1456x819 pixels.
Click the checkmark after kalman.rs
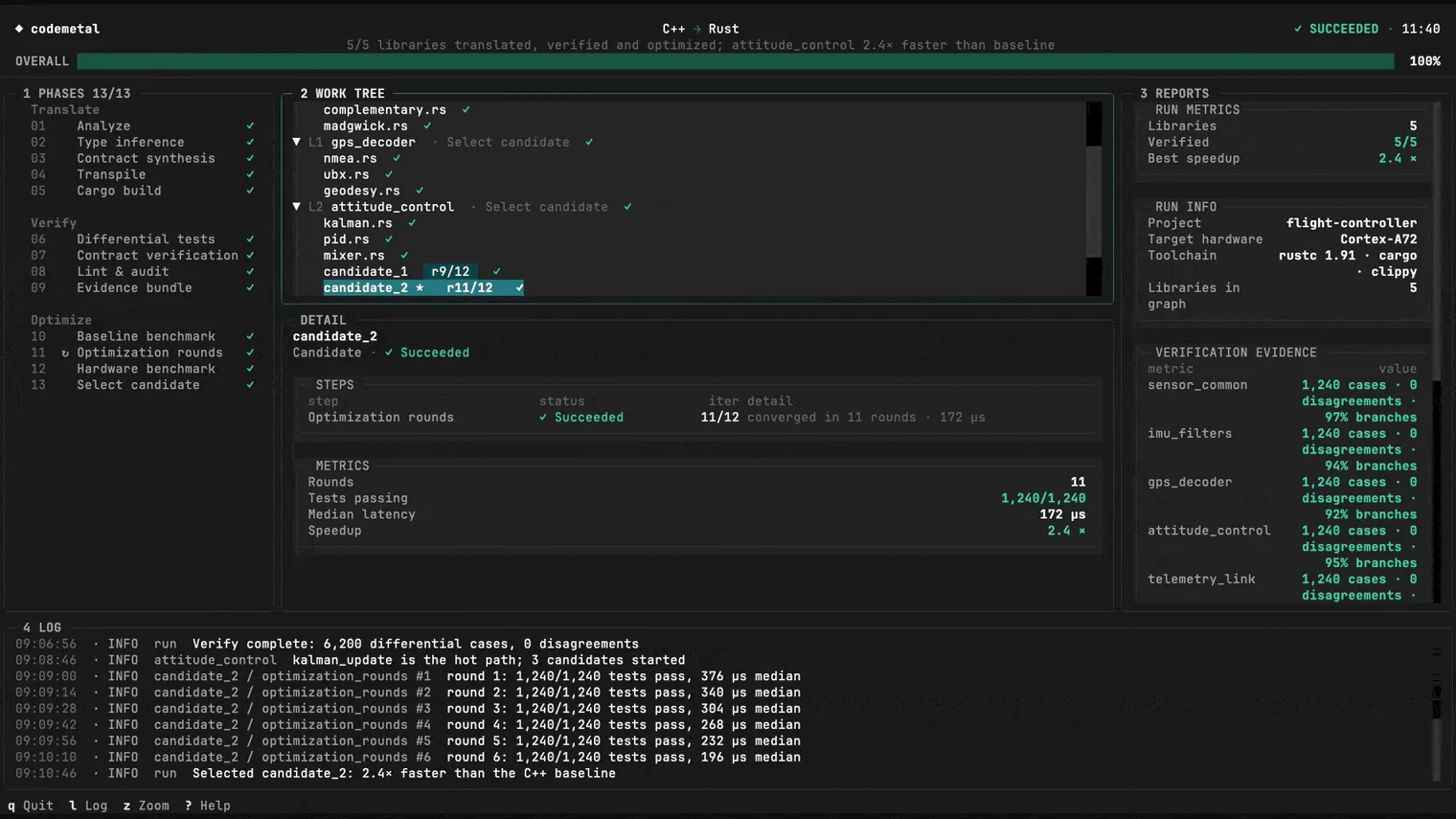tap(412, 223)
